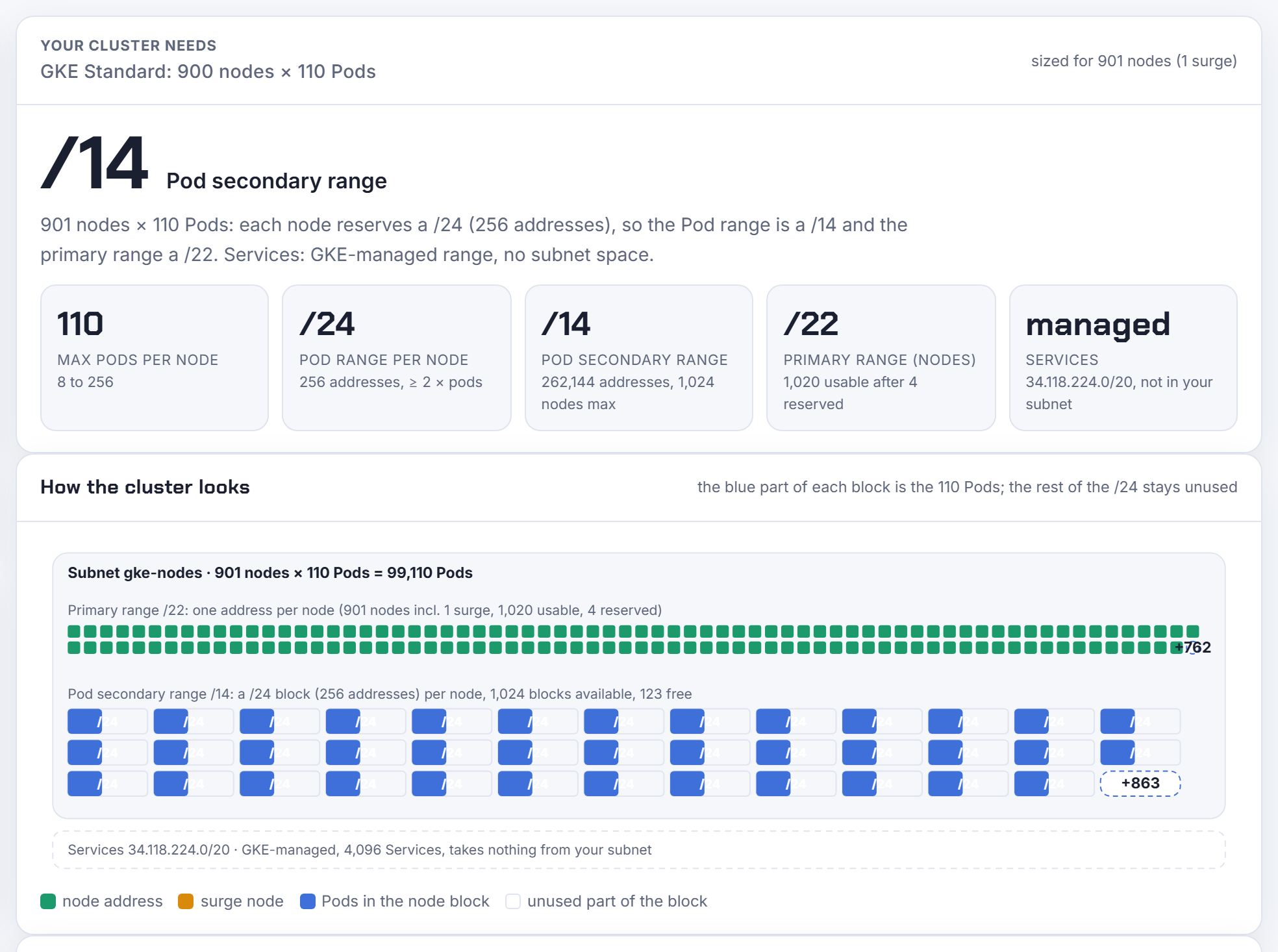1278x952 pixels.
Task: Click the 'node address' legend label
Action: (112, 901)
